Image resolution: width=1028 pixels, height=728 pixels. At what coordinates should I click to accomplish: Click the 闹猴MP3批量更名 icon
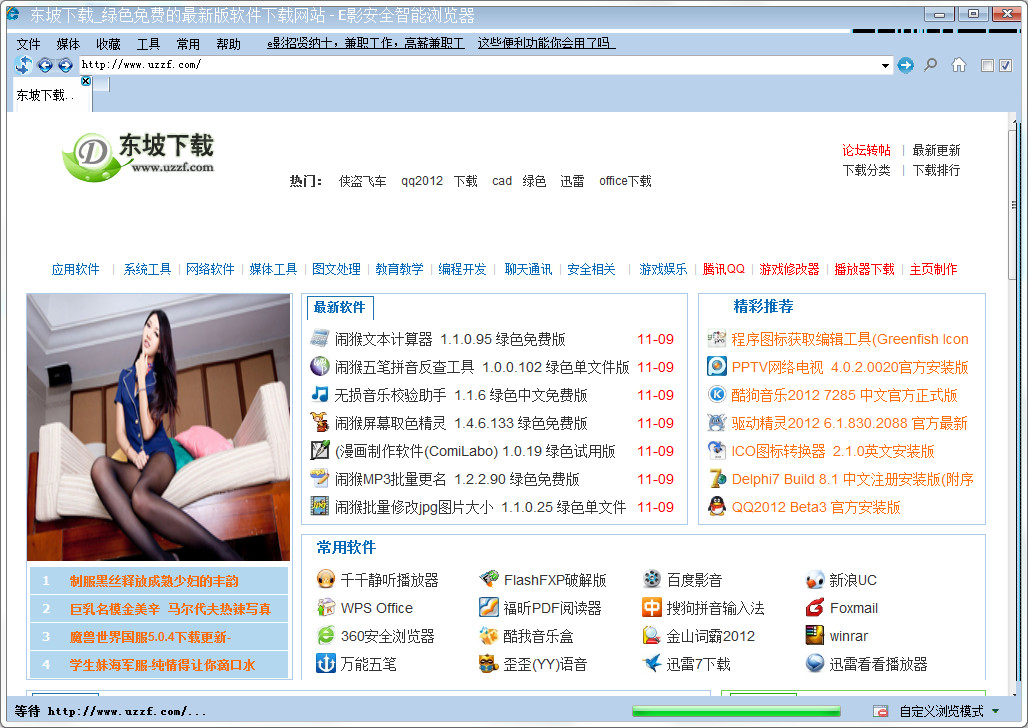coord(319,478)
